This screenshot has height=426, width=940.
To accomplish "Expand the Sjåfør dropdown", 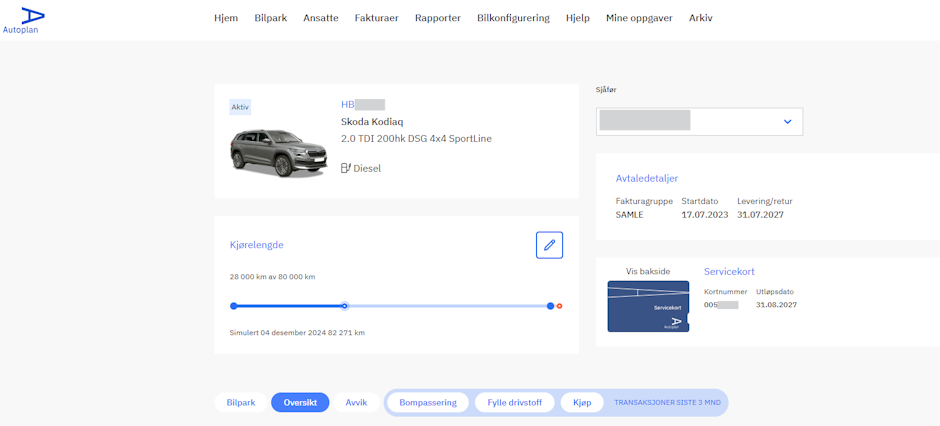I will [787, 122].
